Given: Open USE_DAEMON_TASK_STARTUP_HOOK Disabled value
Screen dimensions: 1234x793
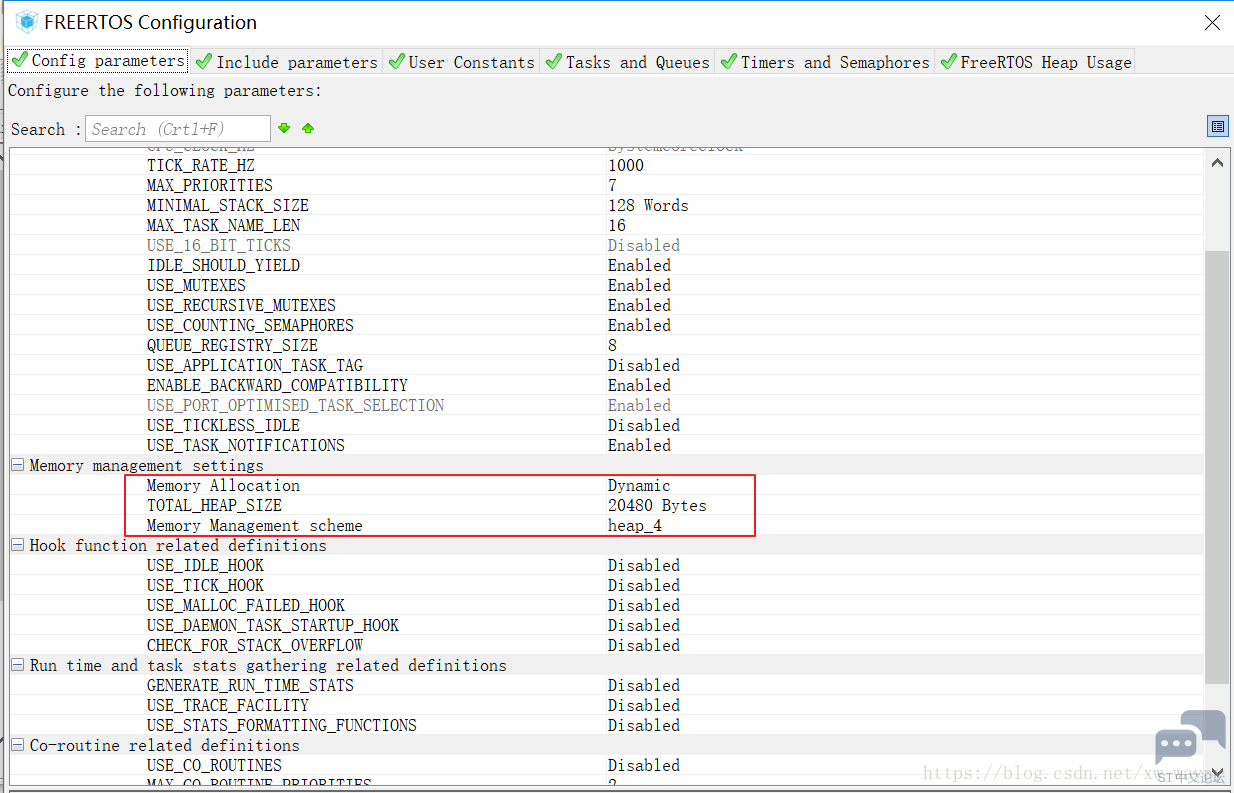Looking at the screenshot, I should pyautogui.click(x=643, y=625).
